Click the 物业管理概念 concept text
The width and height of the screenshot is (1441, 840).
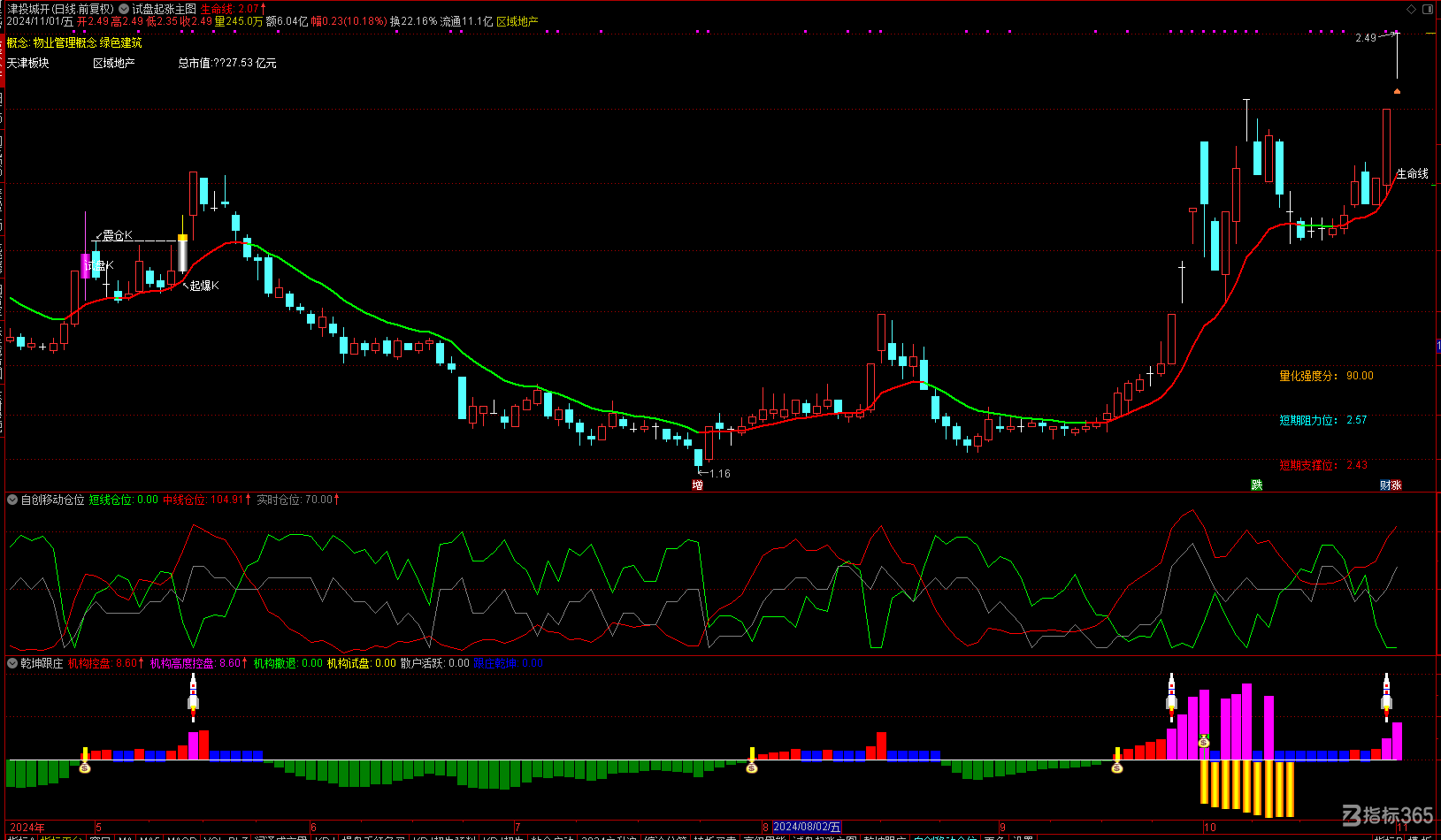65,42
